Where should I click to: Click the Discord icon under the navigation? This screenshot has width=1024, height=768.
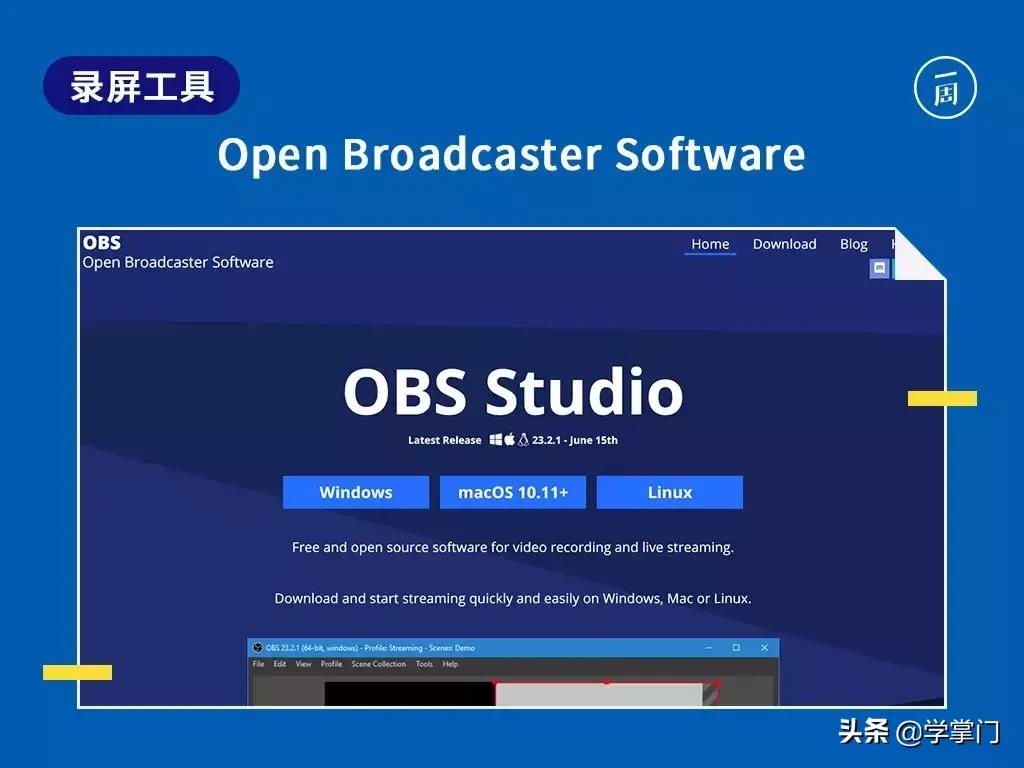click(x=880, y=268)
